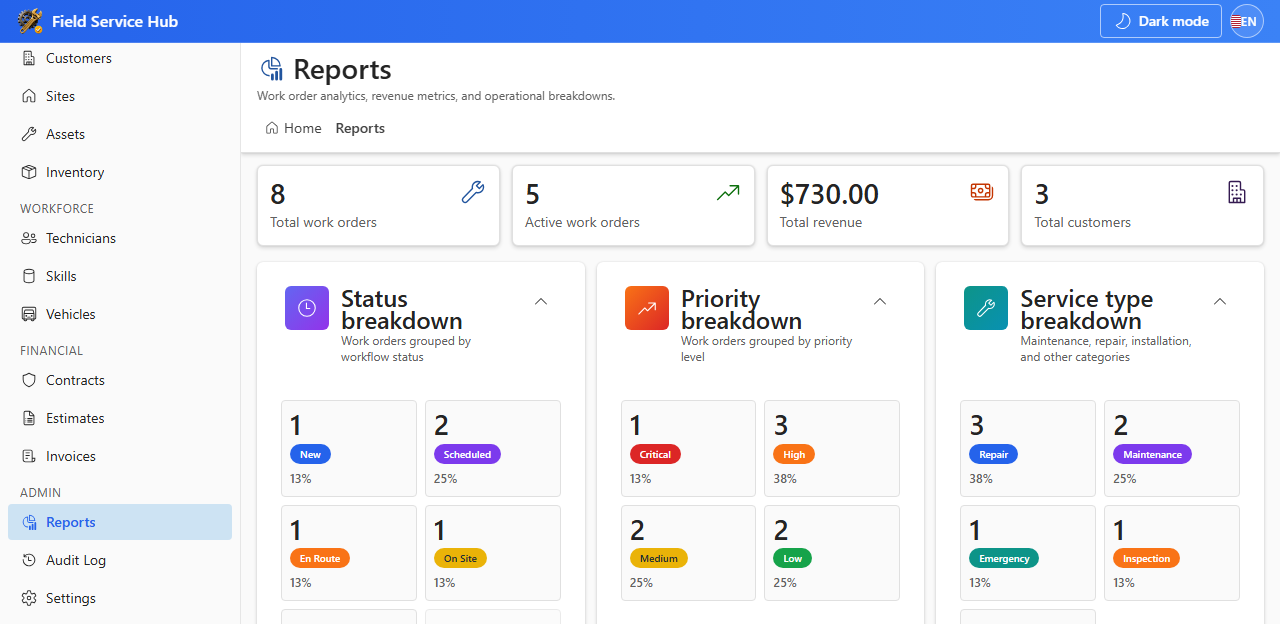Click the blue New status badge
1280x624 pixels.
pos(310,454)
